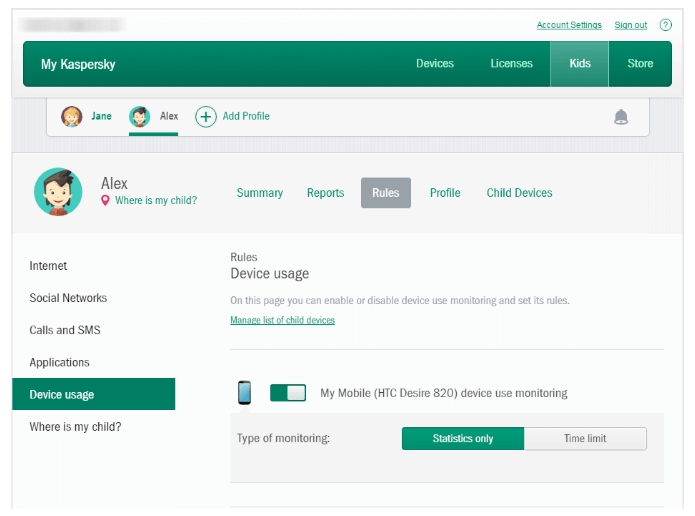Switch to the Profile section

click(x=445, y=193)
